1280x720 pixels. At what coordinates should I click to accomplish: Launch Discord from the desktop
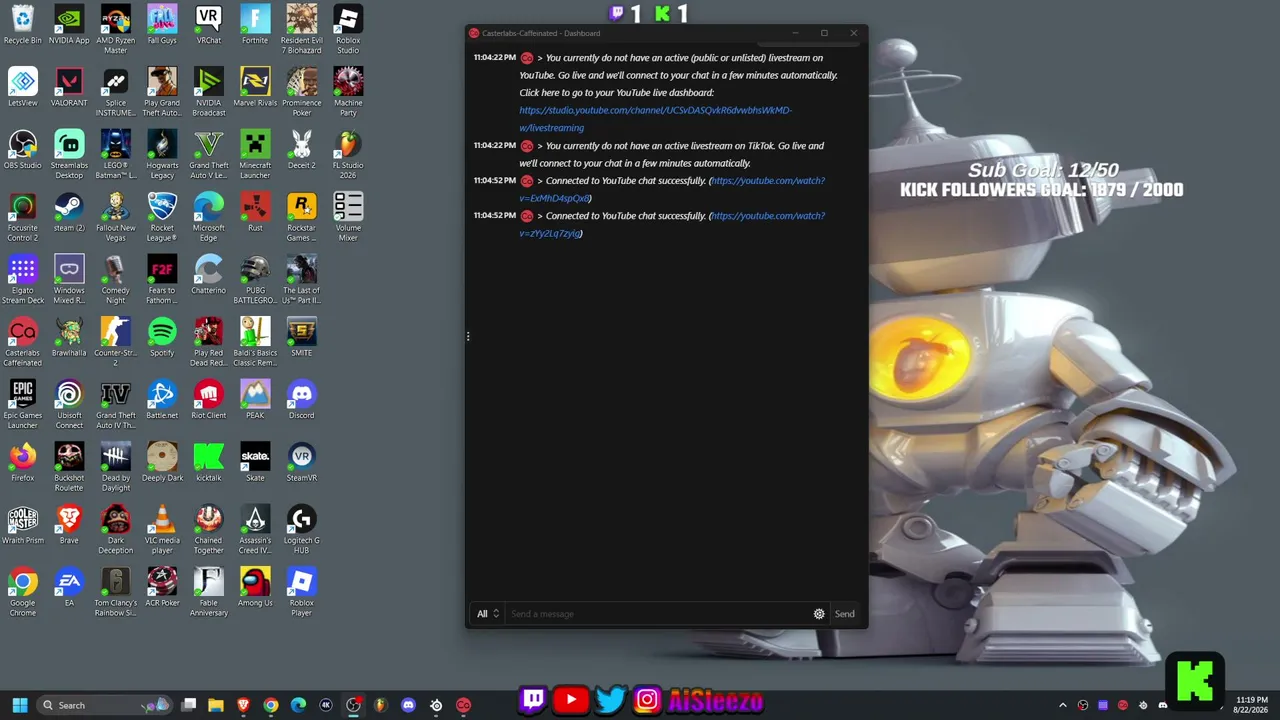(x=301, y=400)
